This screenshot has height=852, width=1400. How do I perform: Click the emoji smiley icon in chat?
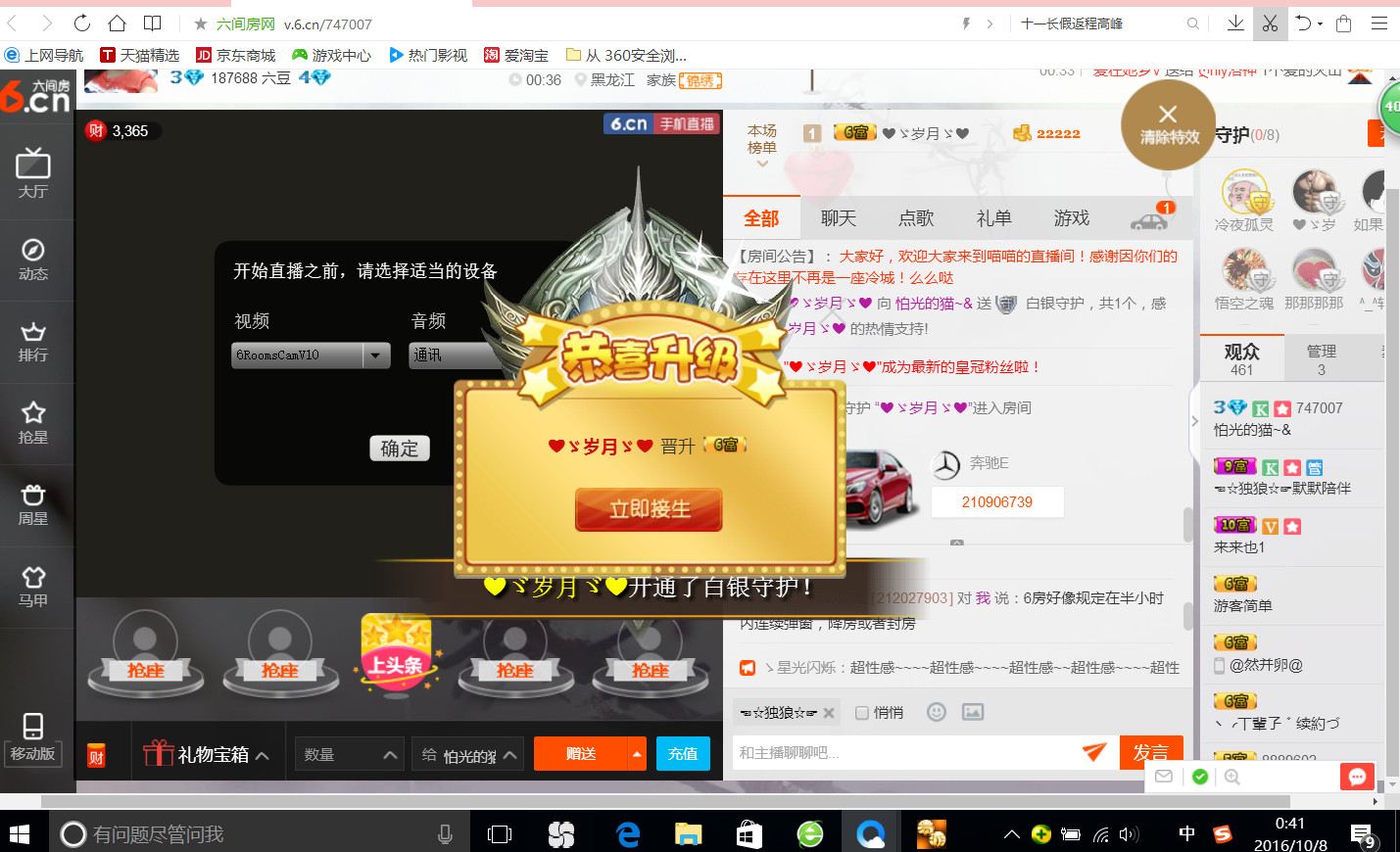point(937,712)
